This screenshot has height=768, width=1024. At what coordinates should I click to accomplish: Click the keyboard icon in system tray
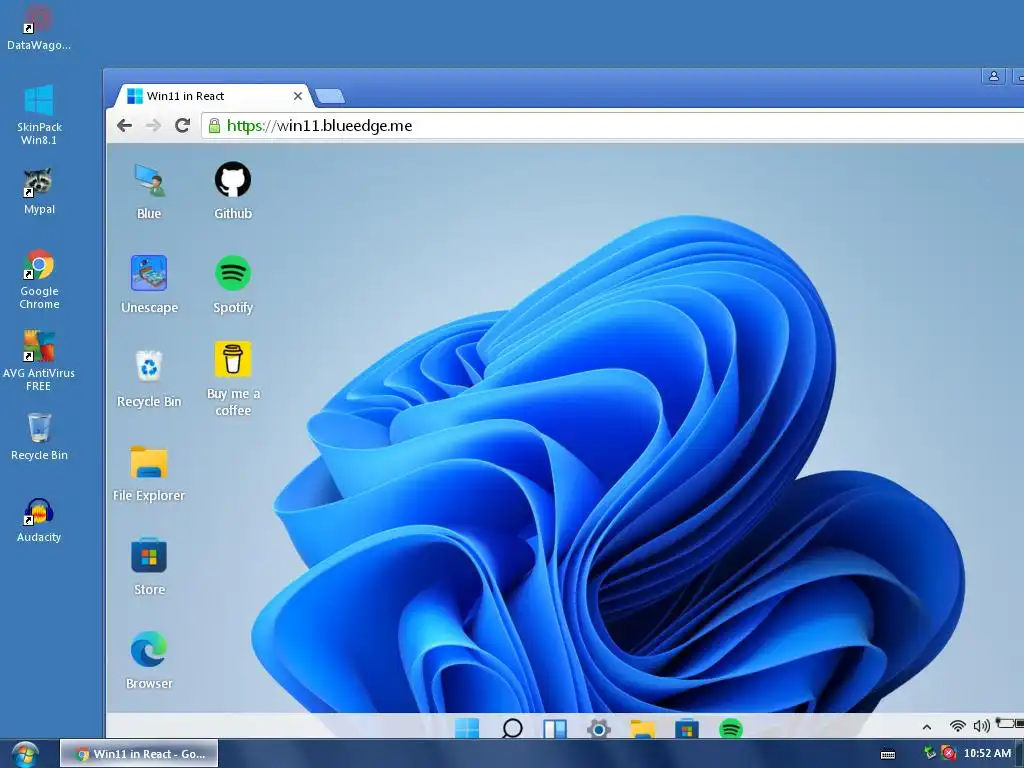tap(888, 754)
